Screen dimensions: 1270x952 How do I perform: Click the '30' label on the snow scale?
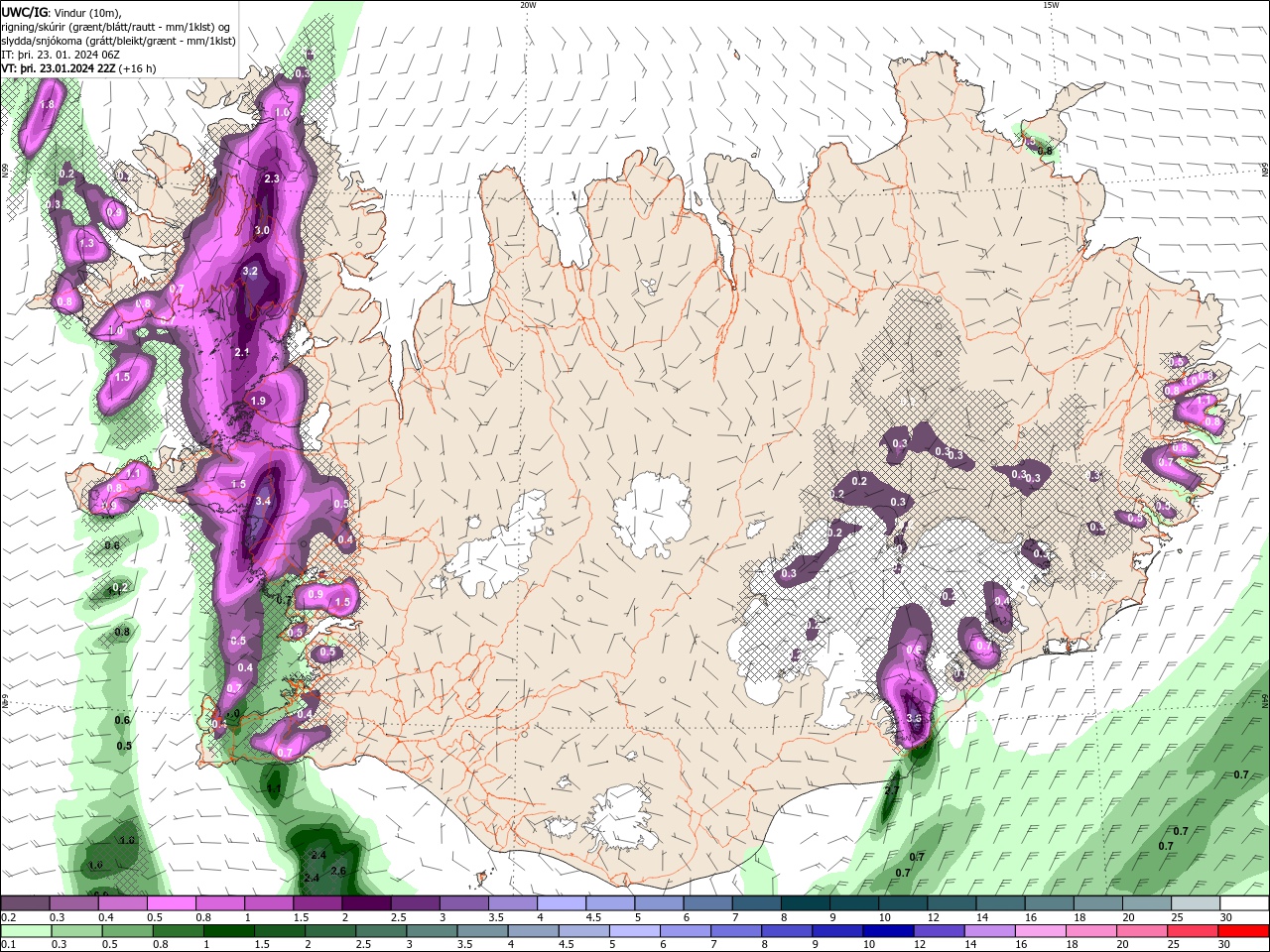coord(1224,918)
